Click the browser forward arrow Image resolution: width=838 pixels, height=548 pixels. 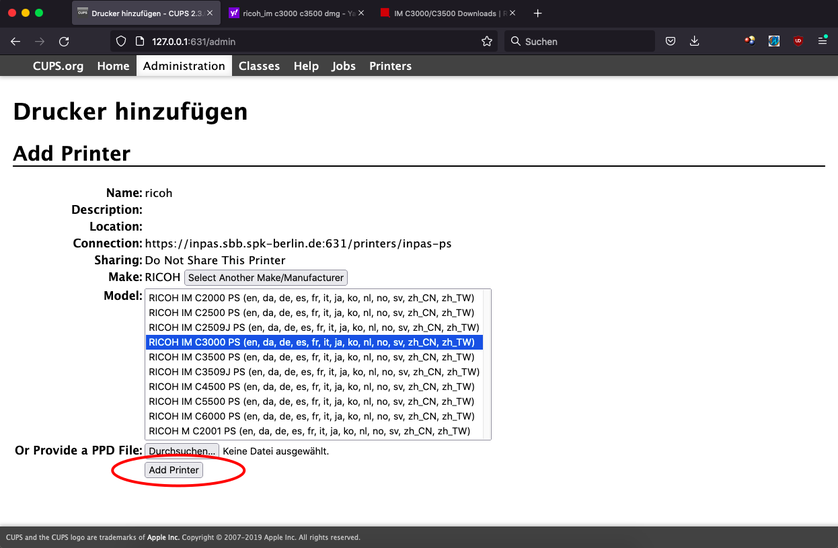tap(40, 41)
